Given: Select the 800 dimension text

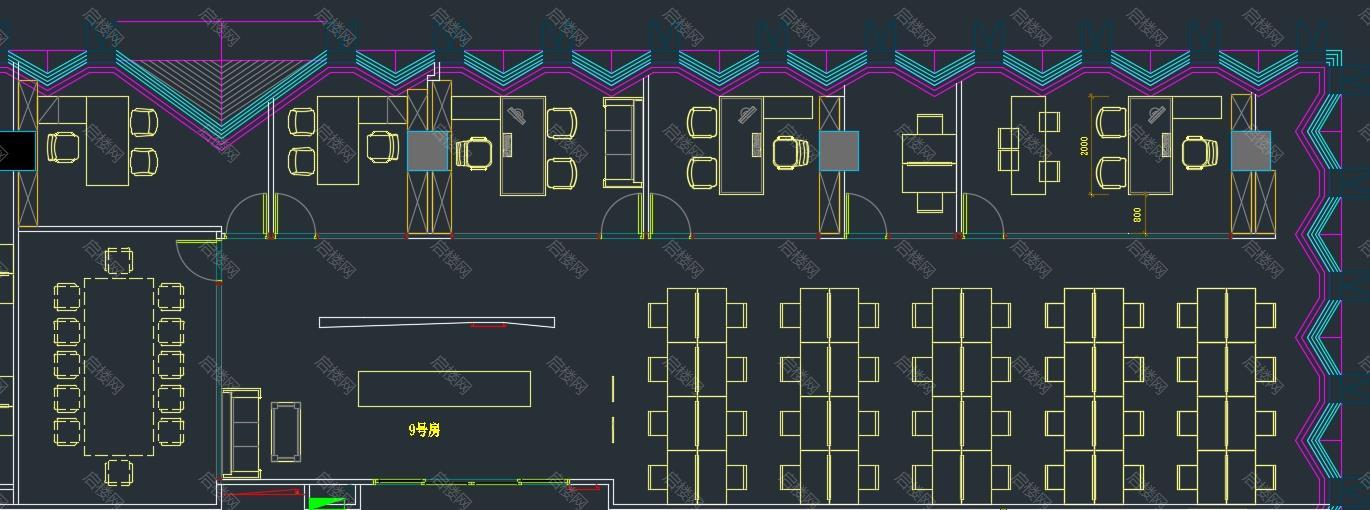Looking at the screenshot, I should tap(1138, 214).
